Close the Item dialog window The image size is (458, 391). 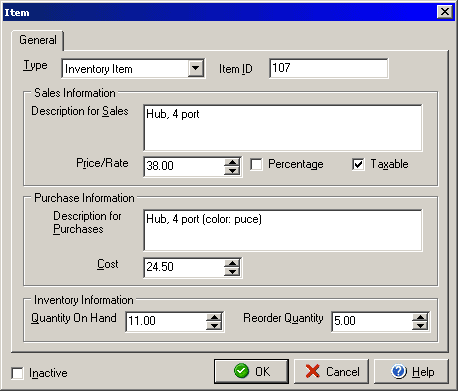coord(445,12)
